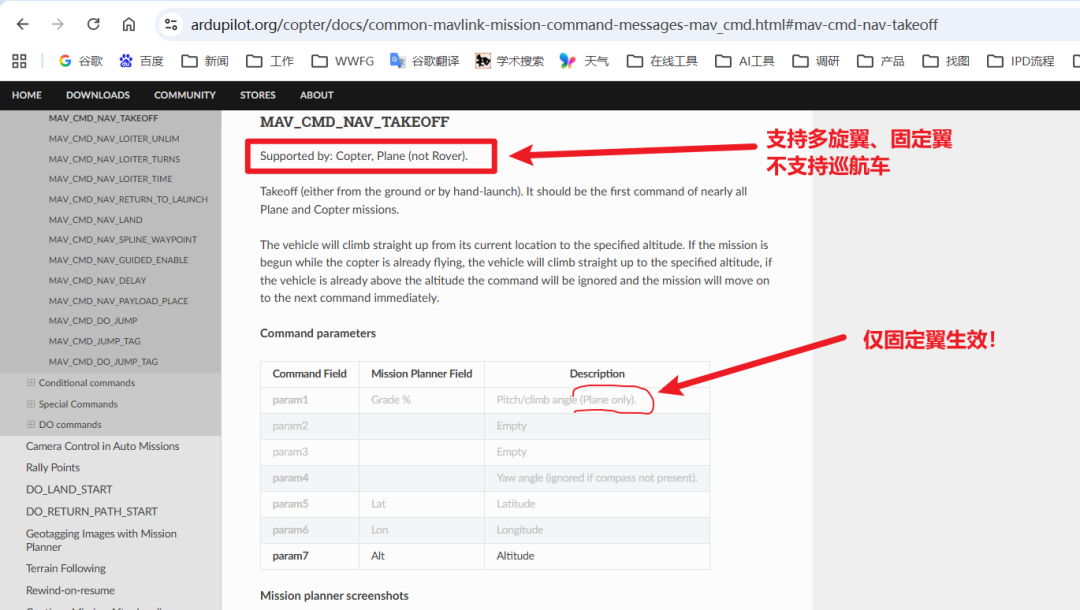Expand DO commands sidebar section

30,424
